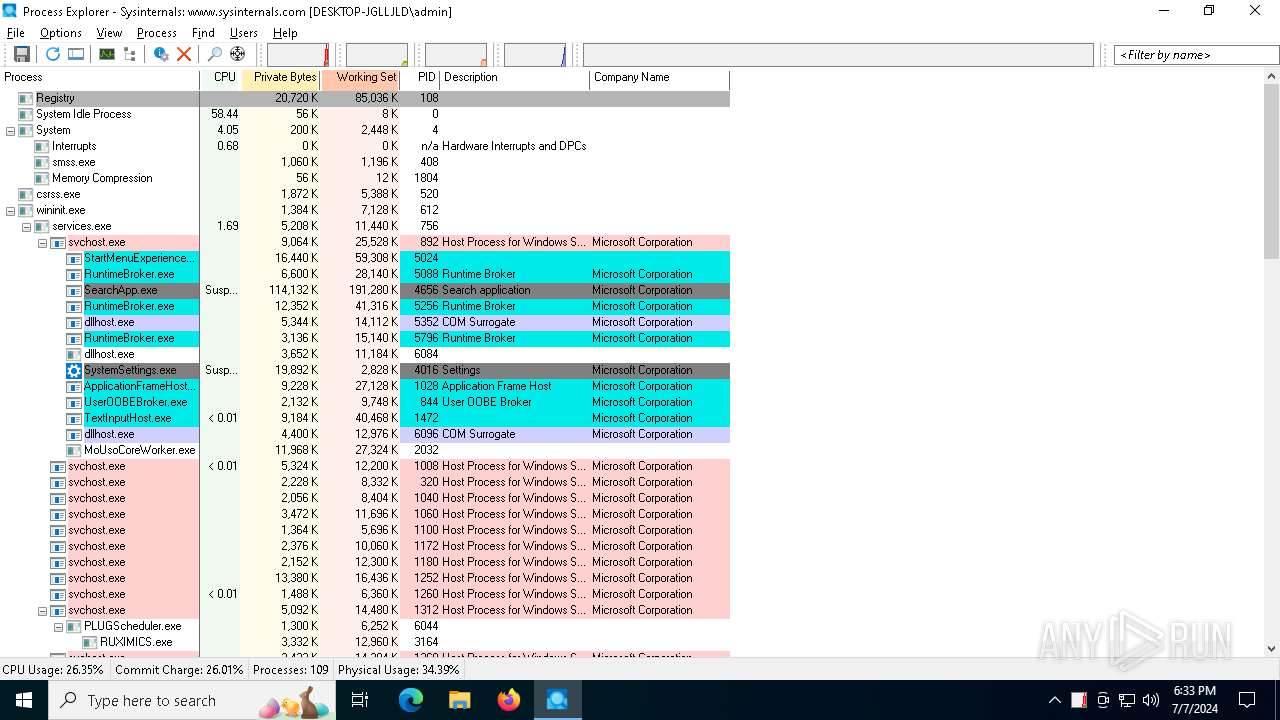The height and width of the screenshot is (720, 1280).
Task: Open the File menu
Action: 16,33
